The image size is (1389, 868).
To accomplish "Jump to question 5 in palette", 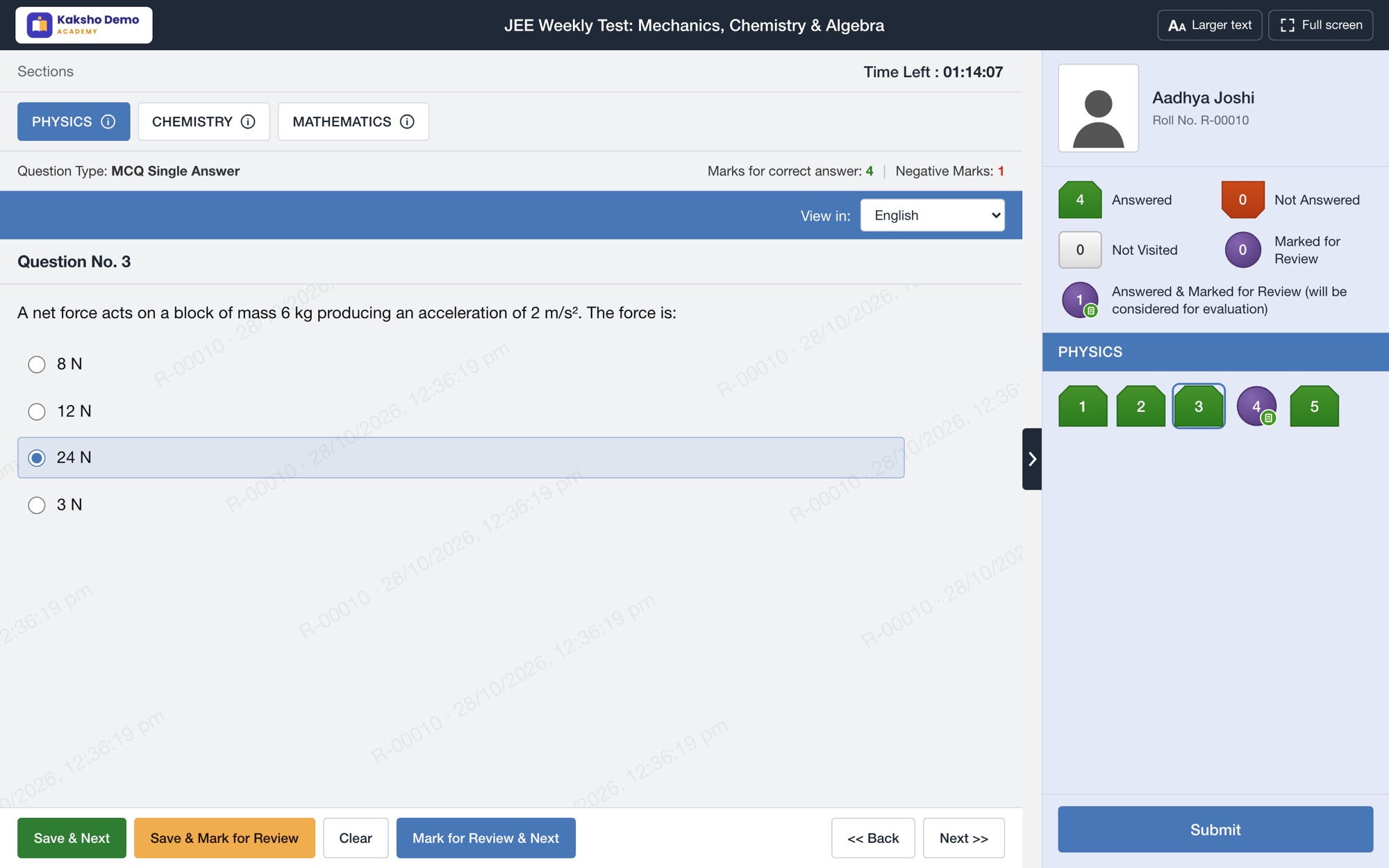I will click(1314, 406).
